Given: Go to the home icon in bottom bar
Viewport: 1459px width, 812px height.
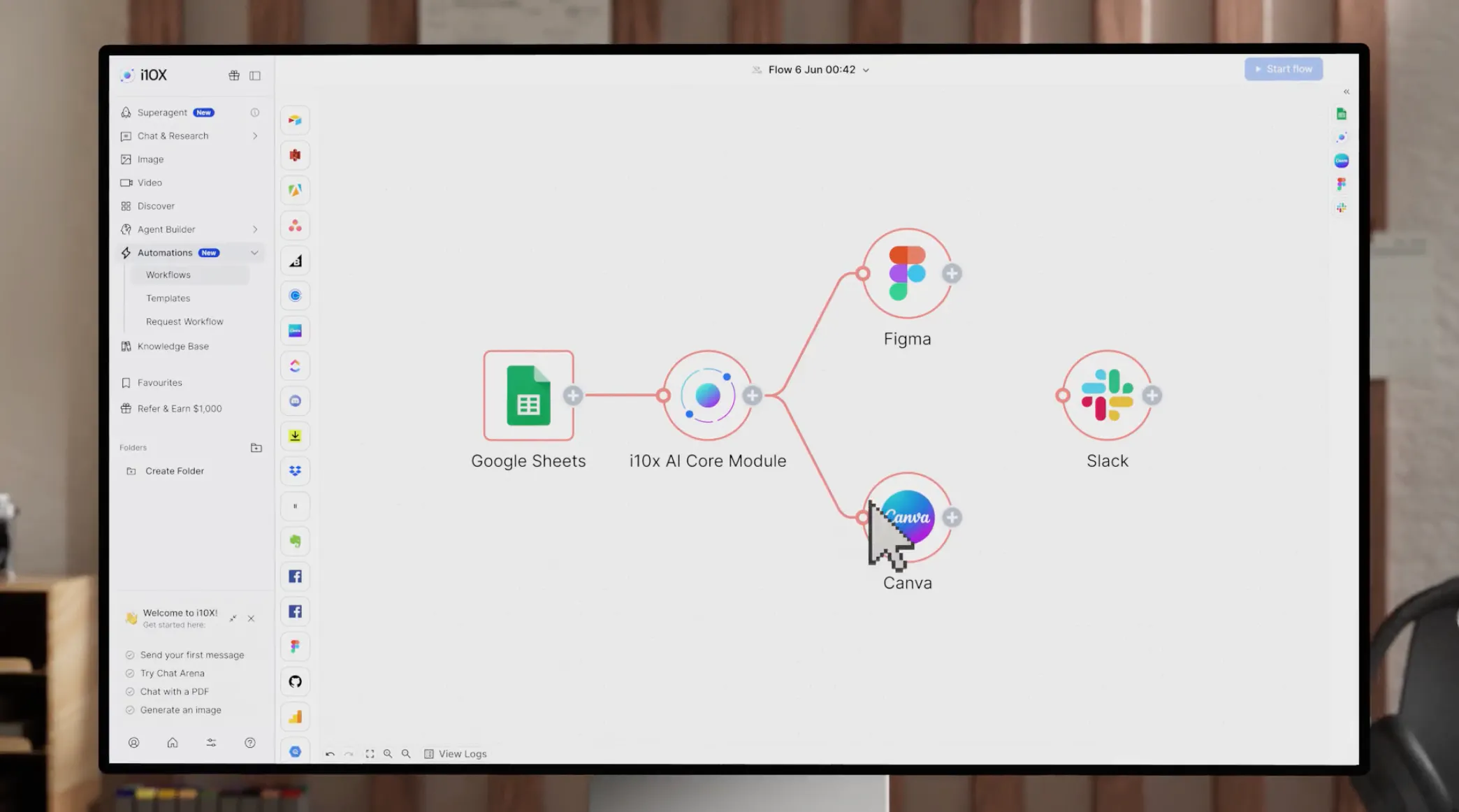Looking at the screenshot, I should pos(173,743).
